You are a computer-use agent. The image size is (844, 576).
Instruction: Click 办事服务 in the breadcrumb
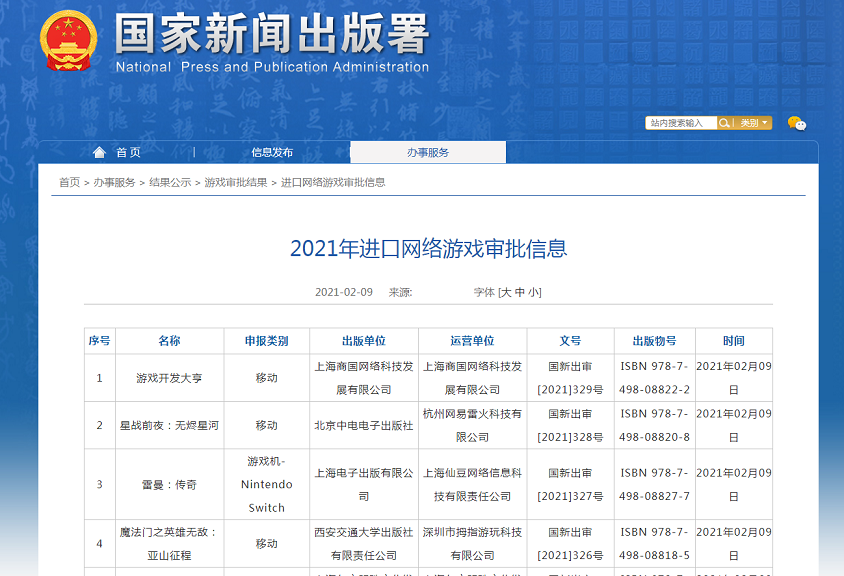(x=114, y=182)
